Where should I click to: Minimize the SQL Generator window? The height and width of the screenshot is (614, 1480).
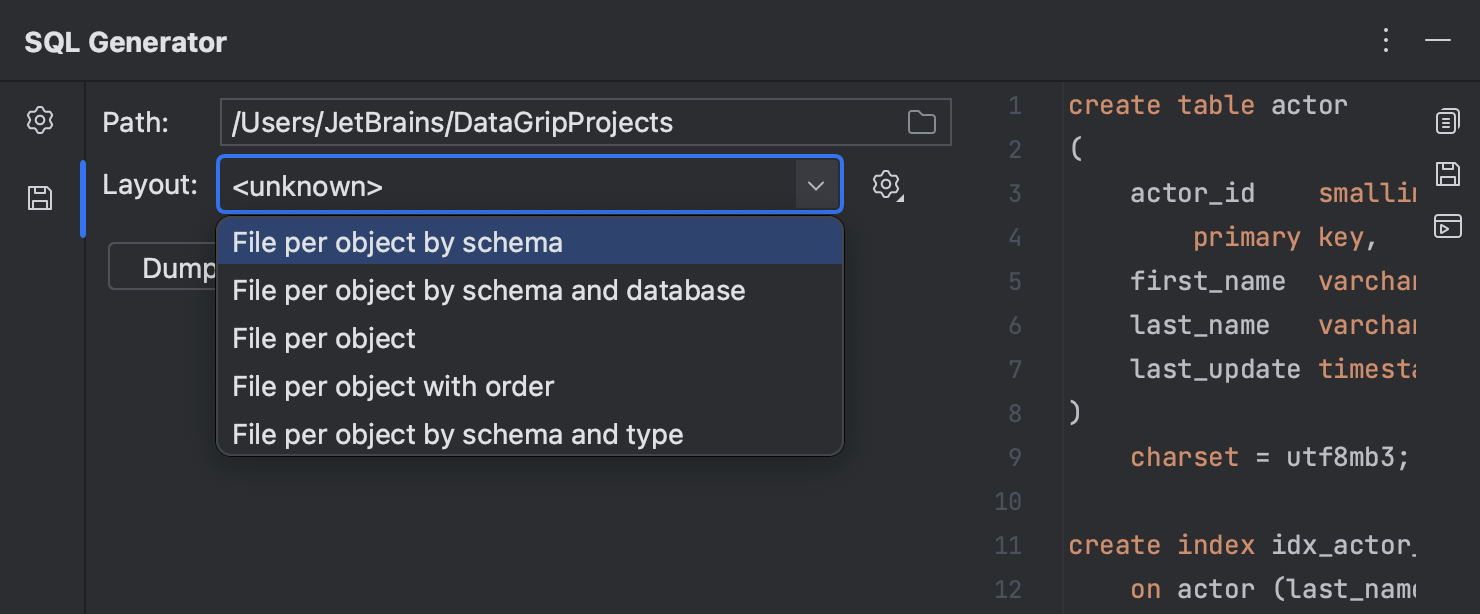1437,40
